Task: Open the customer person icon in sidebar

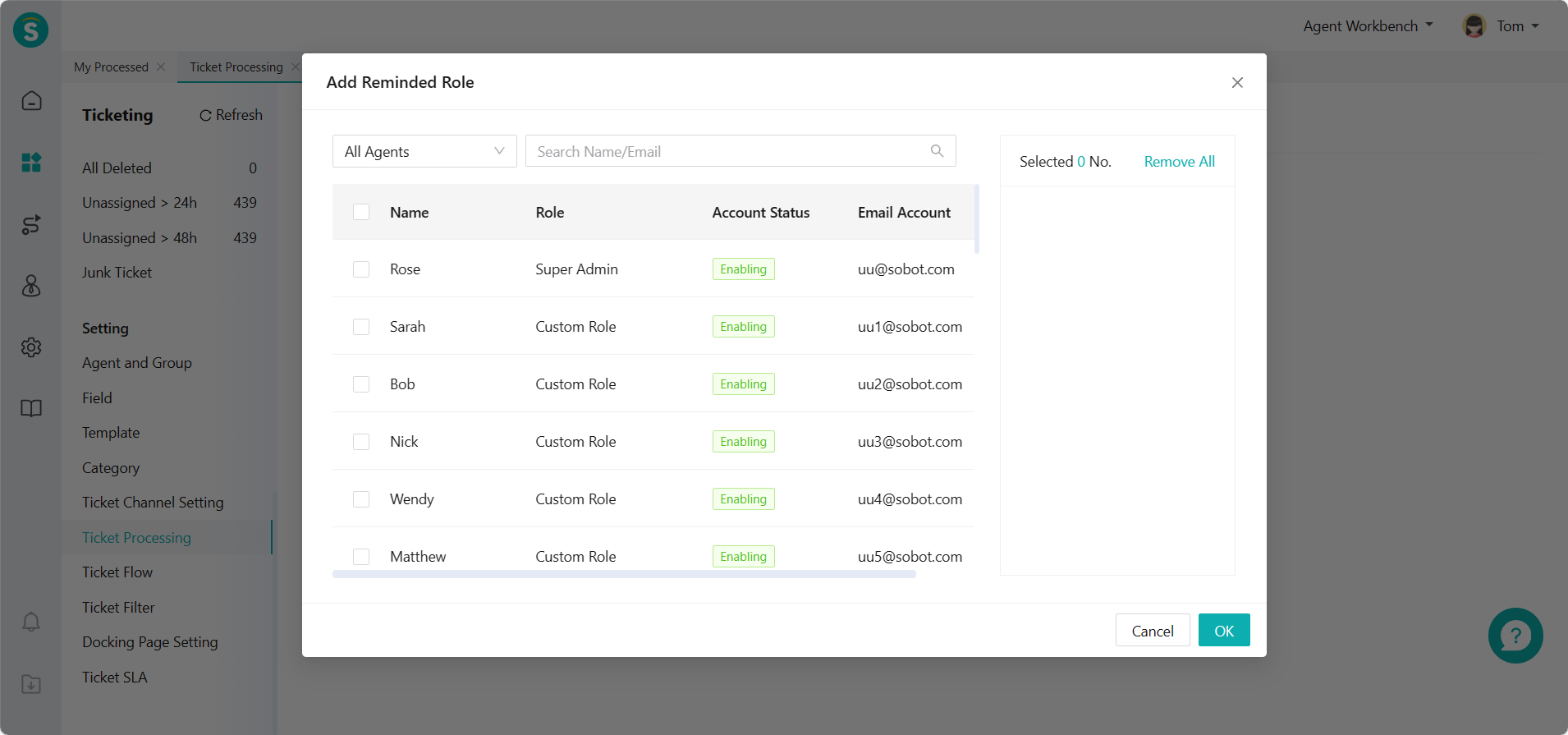Action: (31, 286)
